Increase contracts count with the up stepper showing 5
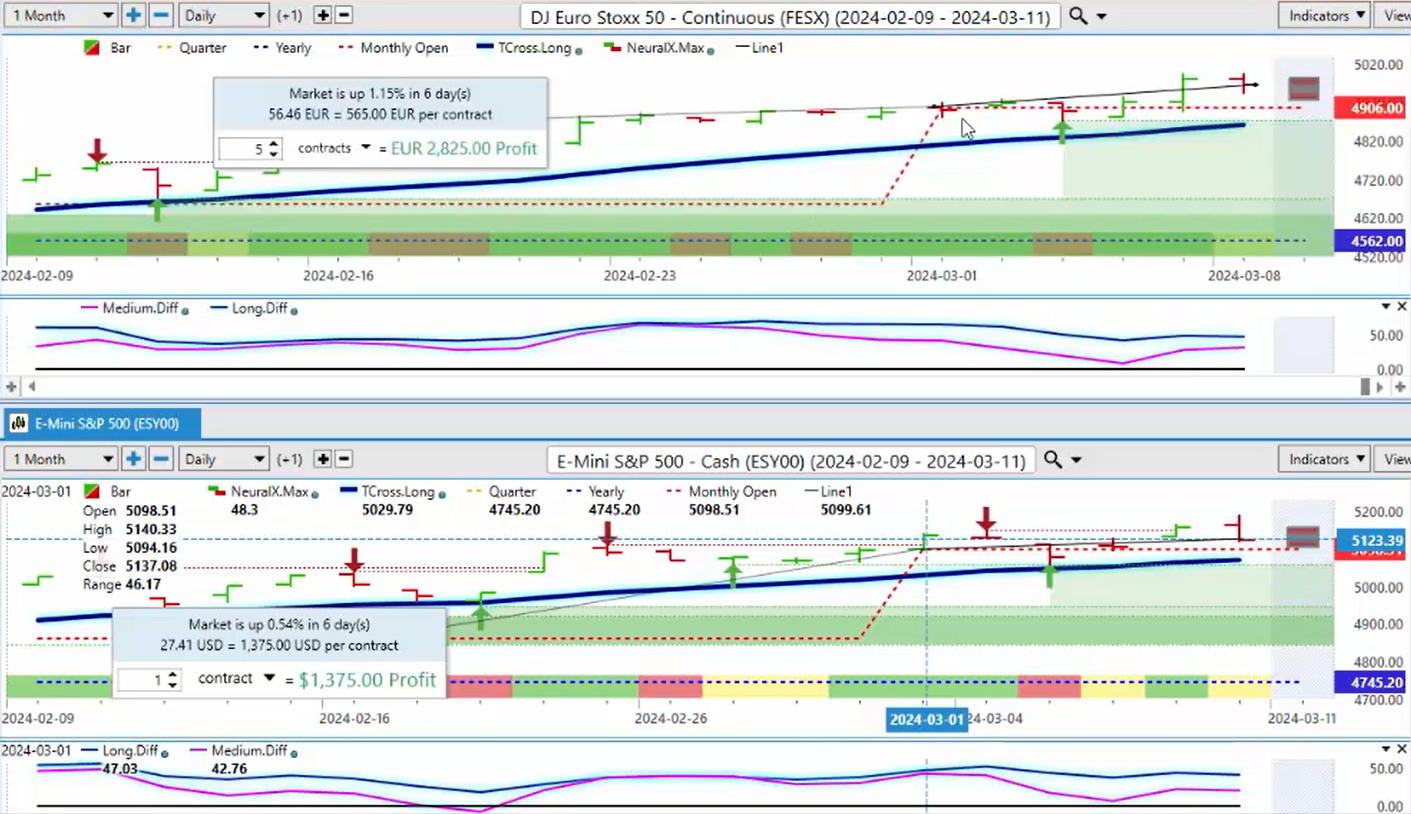The width and height of the screenshot is (1411, 814). [x=275, y=143]
